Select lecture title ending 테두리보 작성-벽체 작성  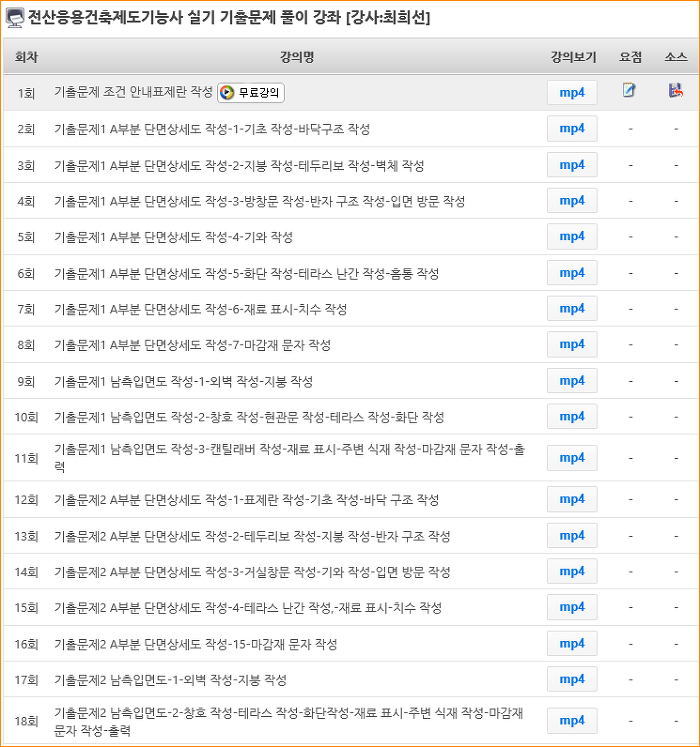click(x=239, y=166)
